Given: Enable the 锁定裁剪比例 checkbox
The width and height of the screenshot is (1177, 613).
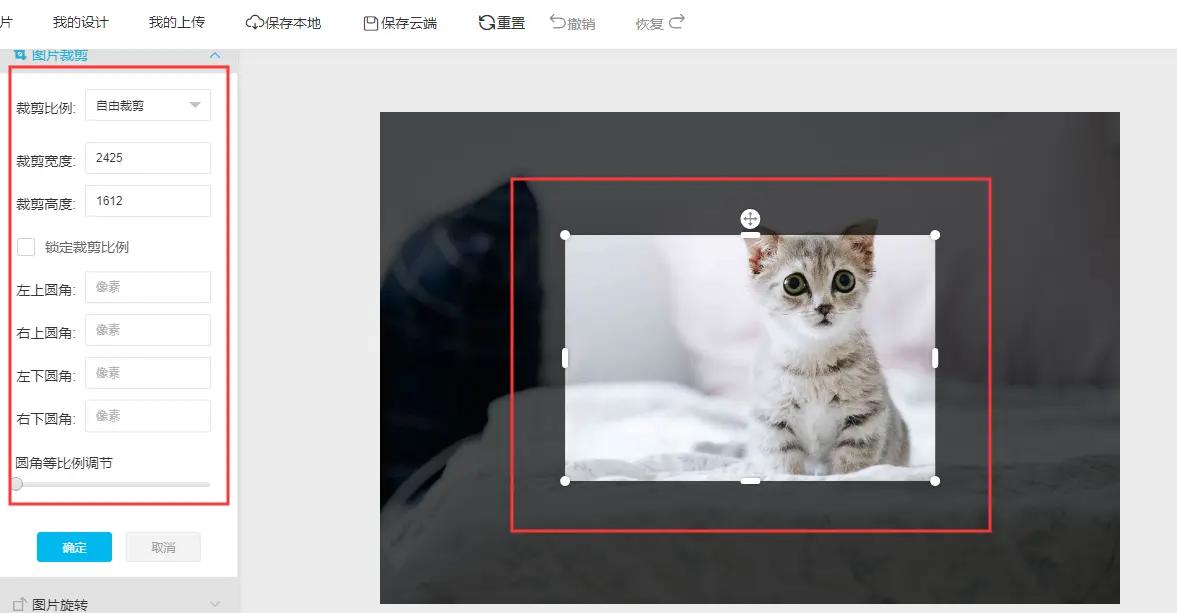Looking at the screenshot, I should coord(26,247).
